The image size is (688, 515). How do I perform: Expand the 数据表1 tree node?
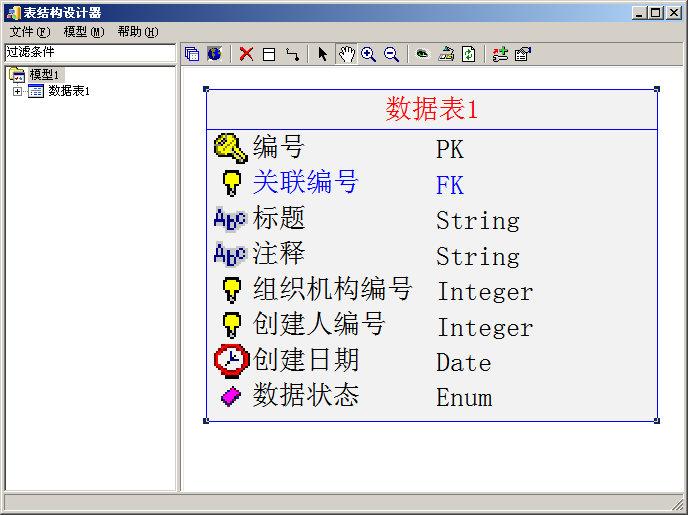point(17,91)
